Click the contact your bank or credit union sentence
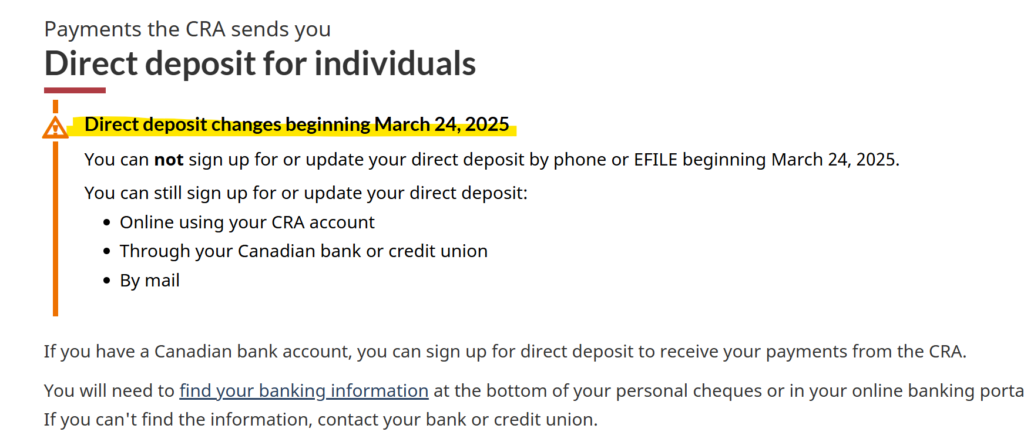Image resolution: width=1024 pixels, height=442 pixels. click(x=321, y=418)
